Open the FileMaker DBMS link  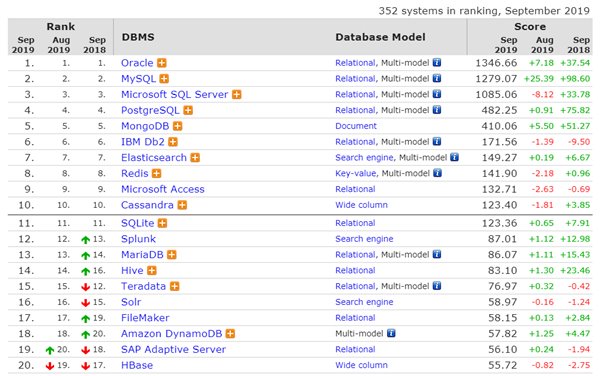[x=145, y=318]
